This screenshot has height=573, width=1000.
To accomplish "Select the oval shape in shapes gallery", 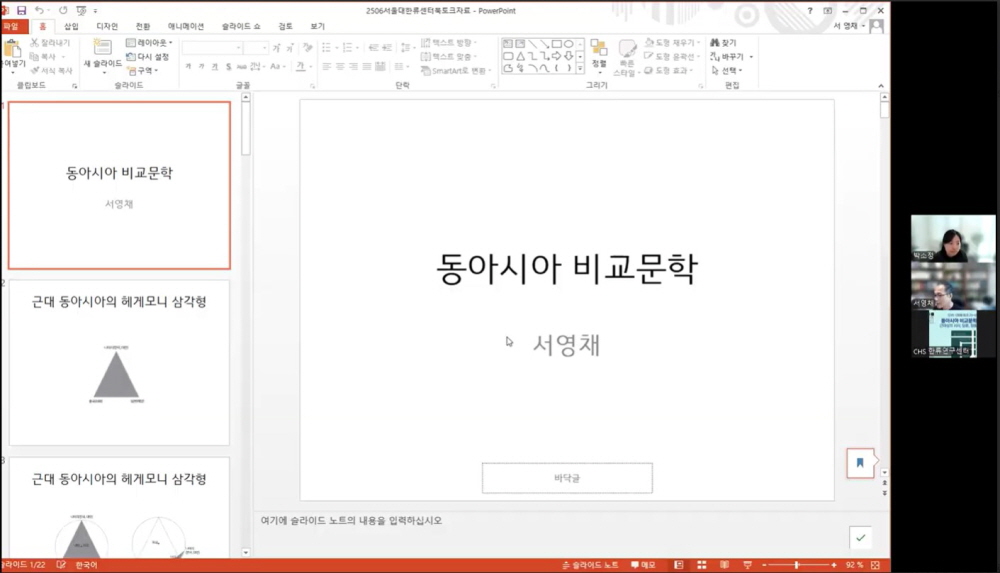I will point(568,44).
